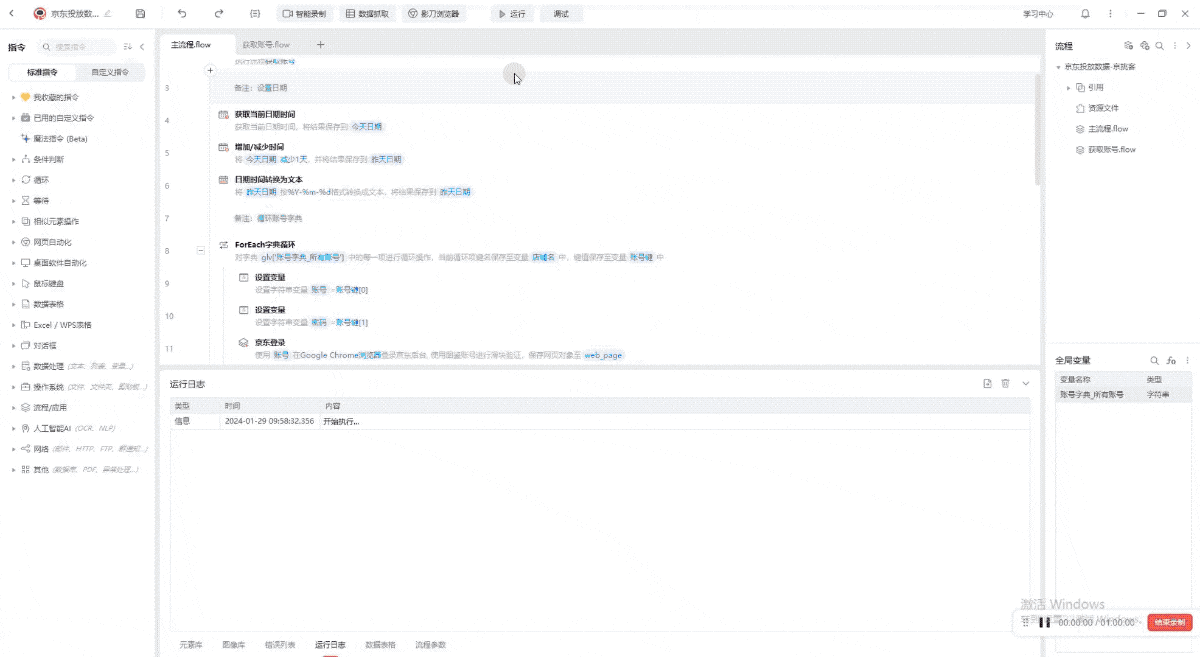1200x657 pixels.
Task: Click the save project icon
Action: [x=140, y=14]
